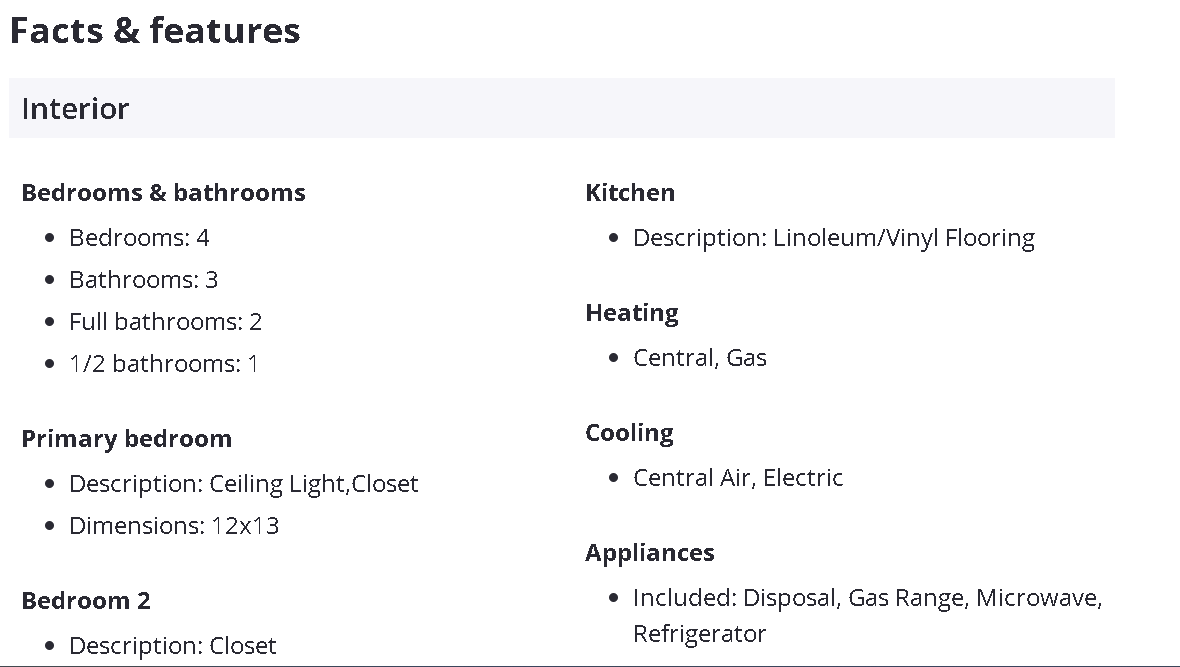This screenshot has width=1180, height=667.
Task: Click the Bedroom 2 subheading
Action: pyautogui.click(x=86, y=600)
